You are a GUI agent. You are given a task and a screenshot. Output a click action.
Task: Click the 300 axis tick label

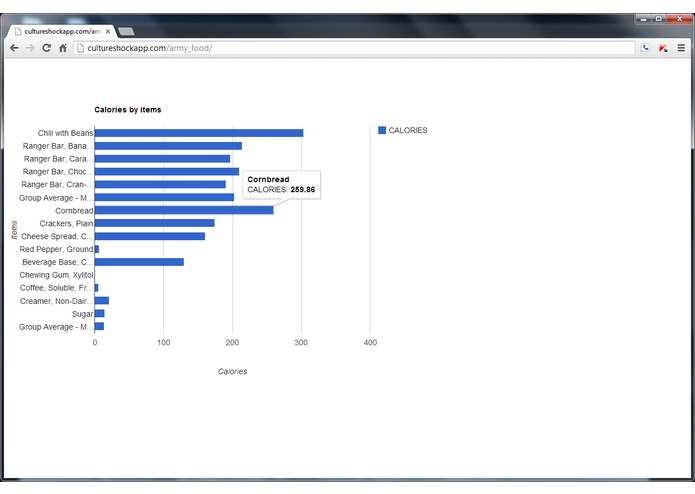click(x=301, y=342)
